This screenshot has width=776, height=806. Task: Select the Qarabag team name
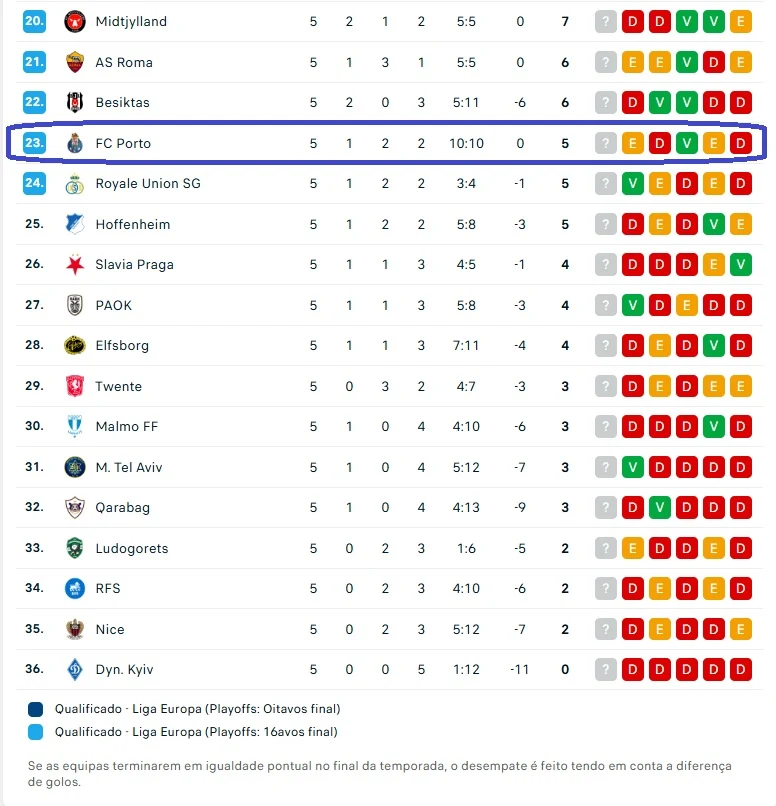123,507
